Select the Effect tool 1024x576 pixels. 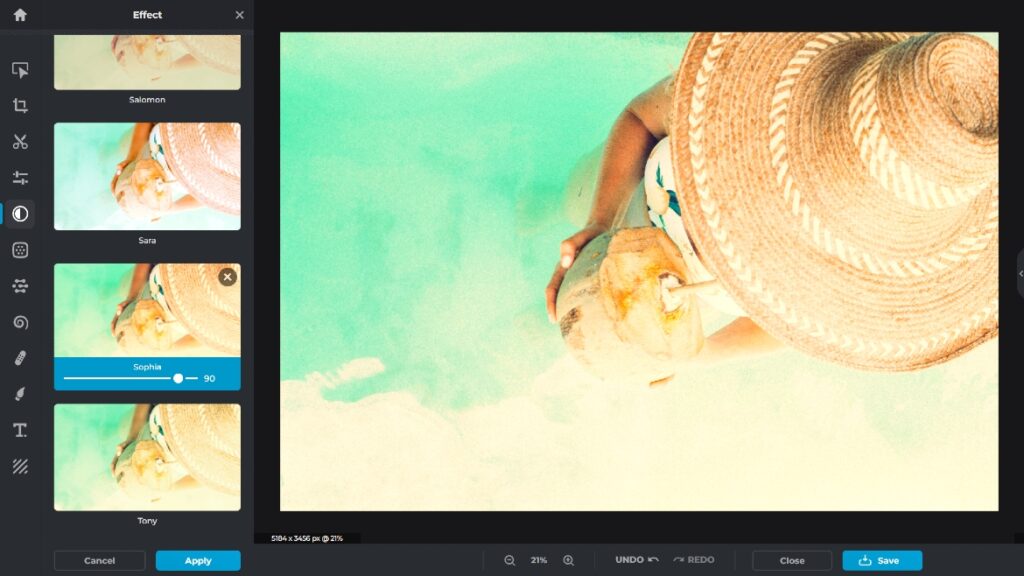pyautogui.click(x=19, y=213)
